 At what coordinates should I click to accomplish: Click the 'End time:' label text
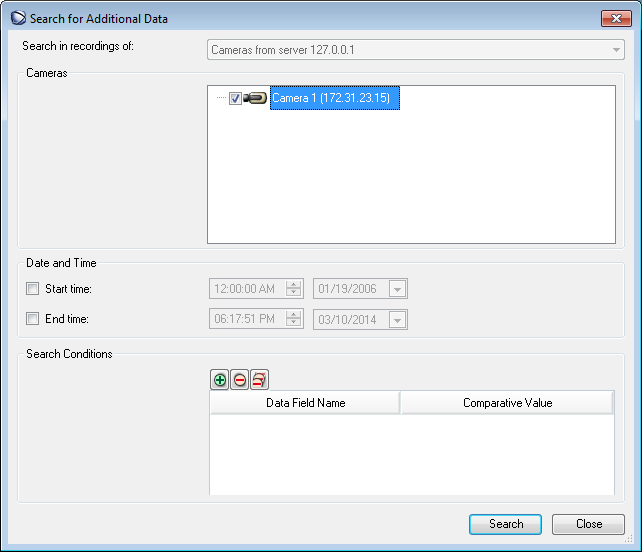67,319
